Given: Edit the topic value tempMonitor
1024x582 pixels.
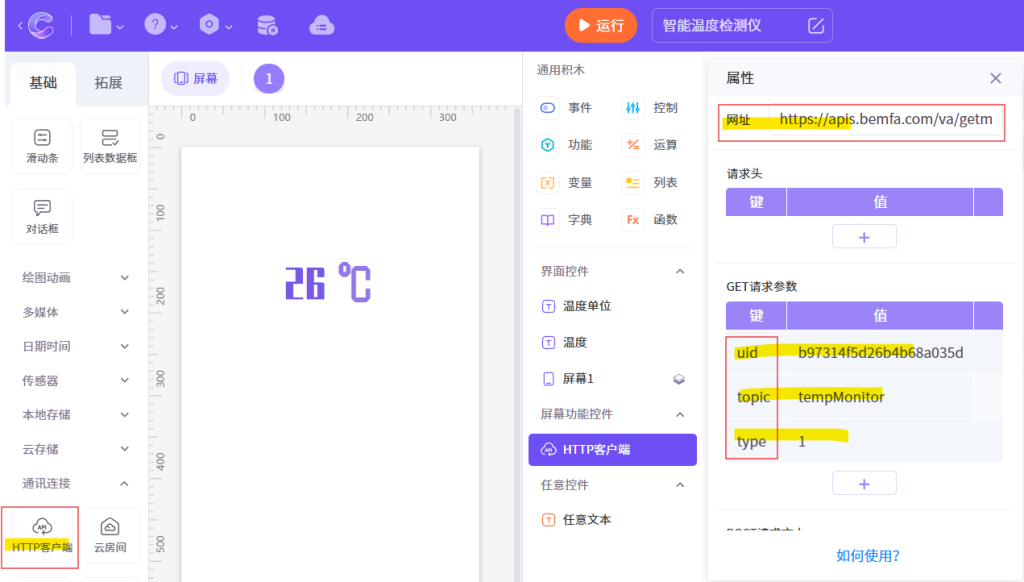Looking at the screenshot, I should coord(880,397).
